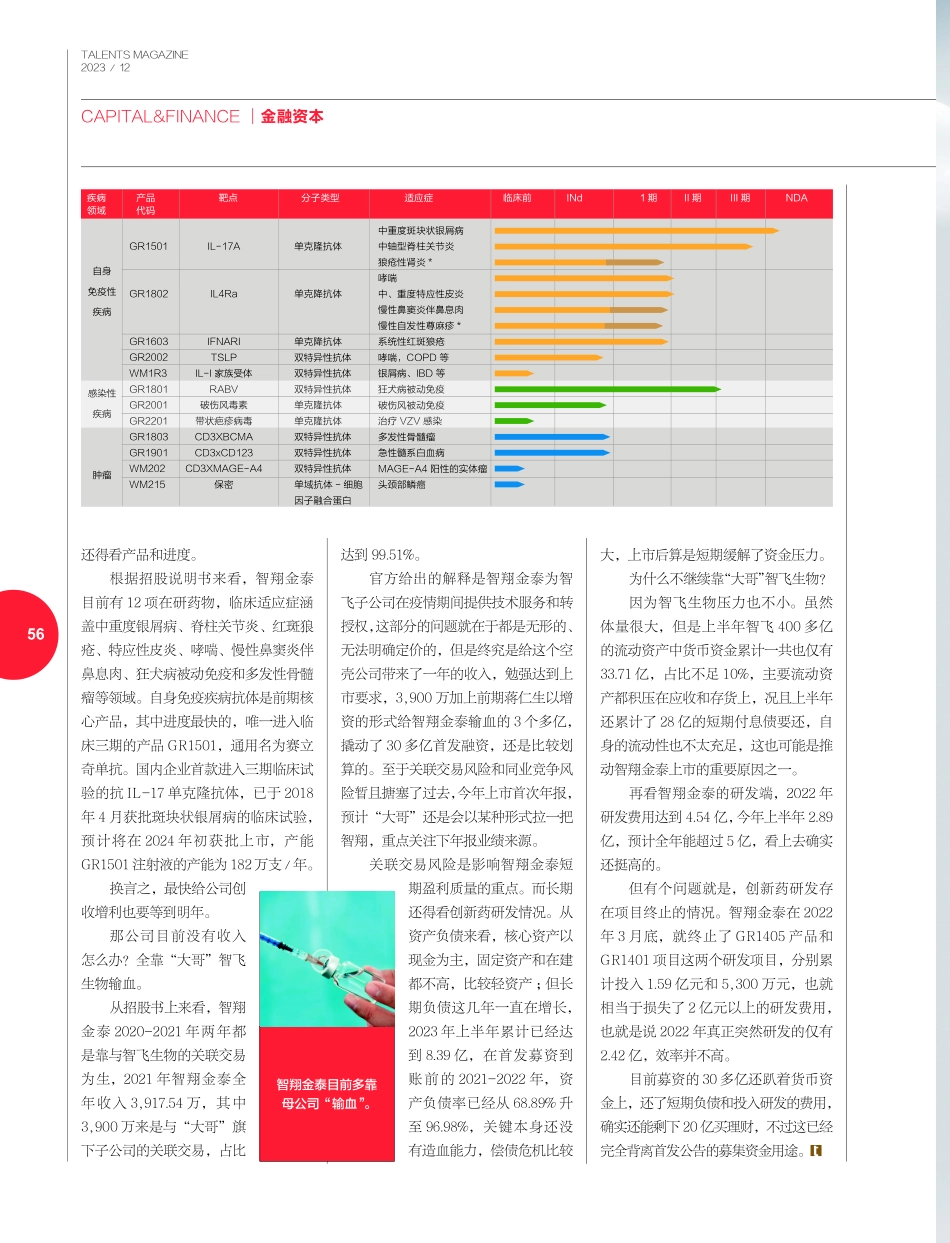This screenshot has height=1243, width=950.
Task: Expand the NDA column header
Action: click(796, 201)
